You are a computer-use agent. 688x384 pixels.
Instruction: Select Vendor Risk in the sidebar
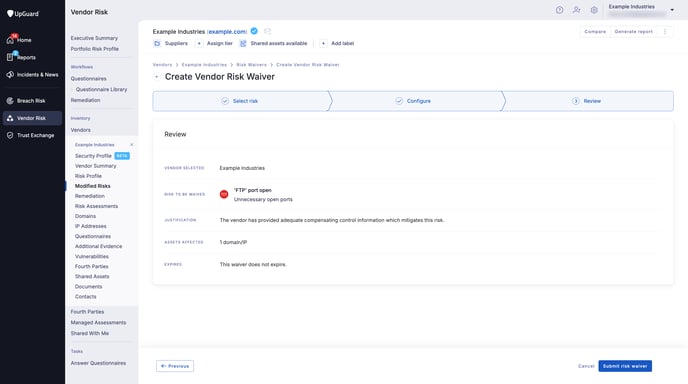point(32,118)
